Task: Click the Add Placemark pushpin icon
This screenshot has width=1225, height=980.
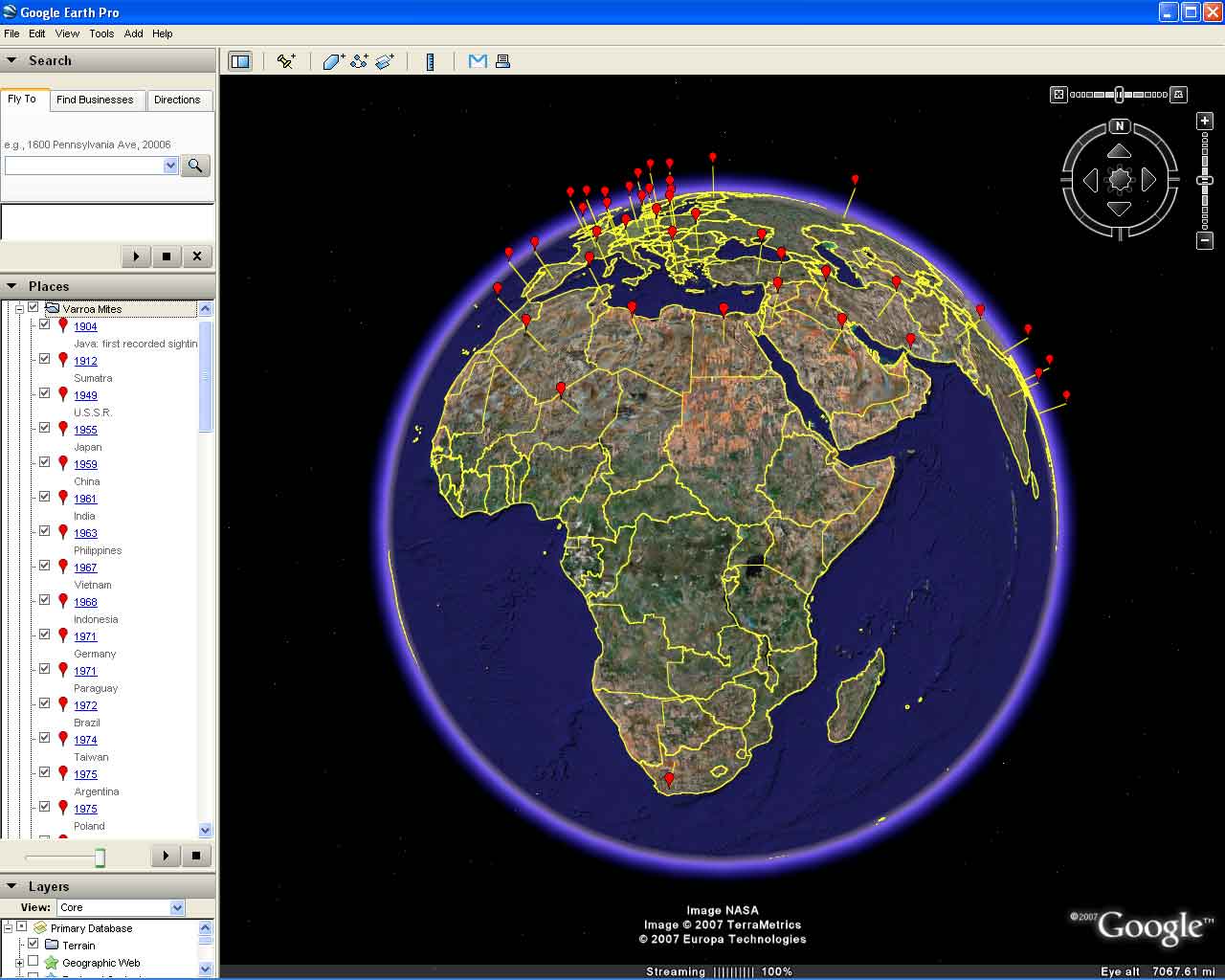Action: [x=285, y=61]
